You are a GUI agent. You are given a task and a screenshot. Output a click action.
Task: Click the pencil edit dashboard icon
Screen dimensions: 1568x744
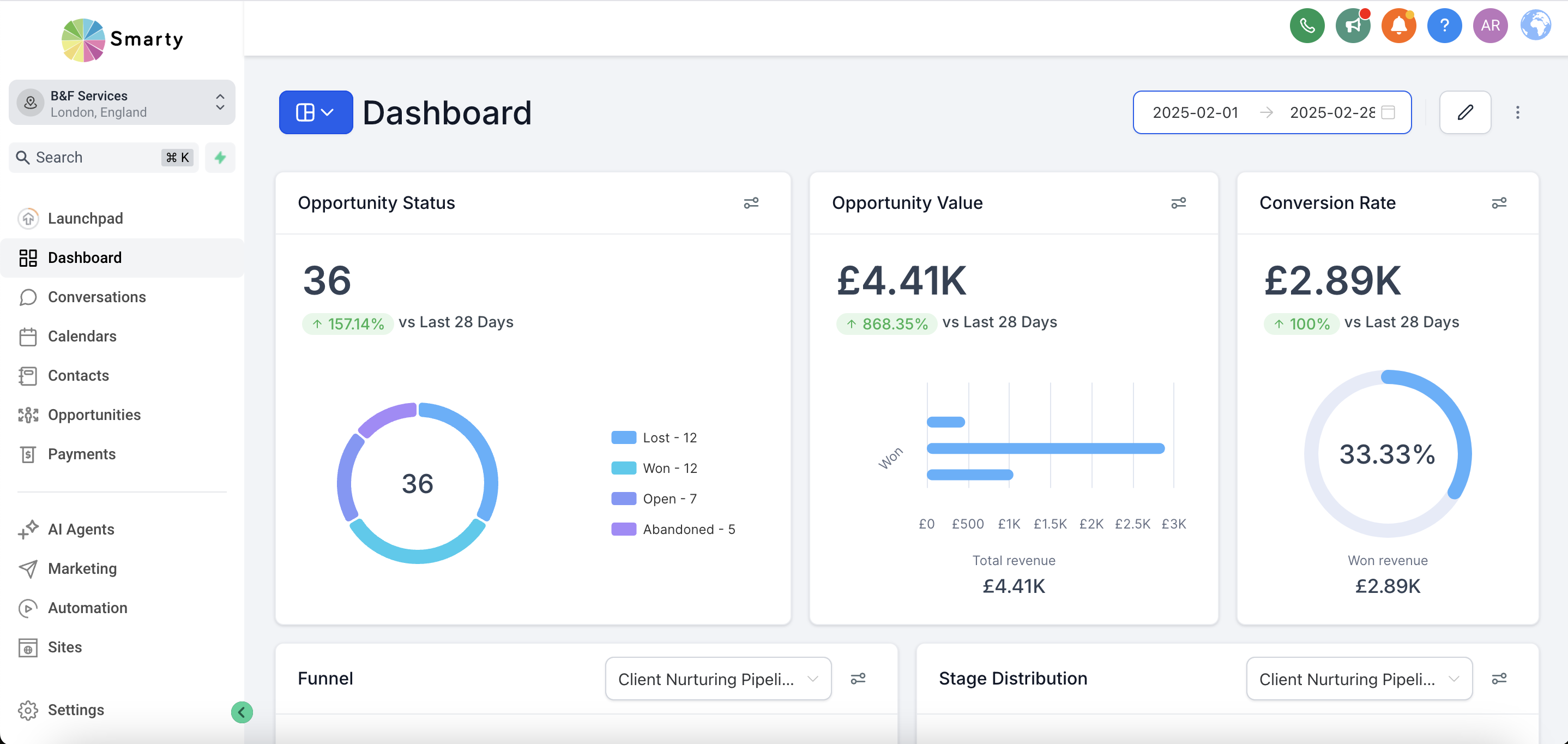pos(1464,112)
